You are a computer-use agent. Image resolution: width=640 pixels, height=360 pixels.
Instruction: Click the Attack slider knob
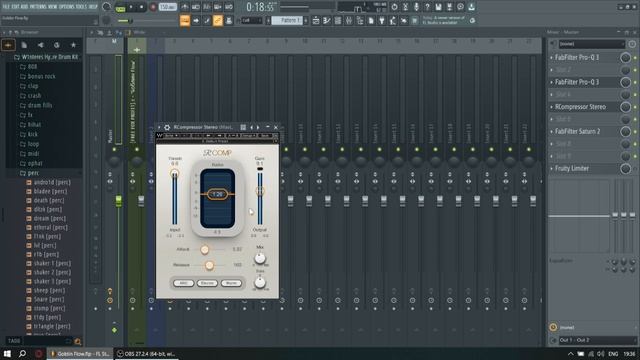pyautogui.click(x=204, y=249)
